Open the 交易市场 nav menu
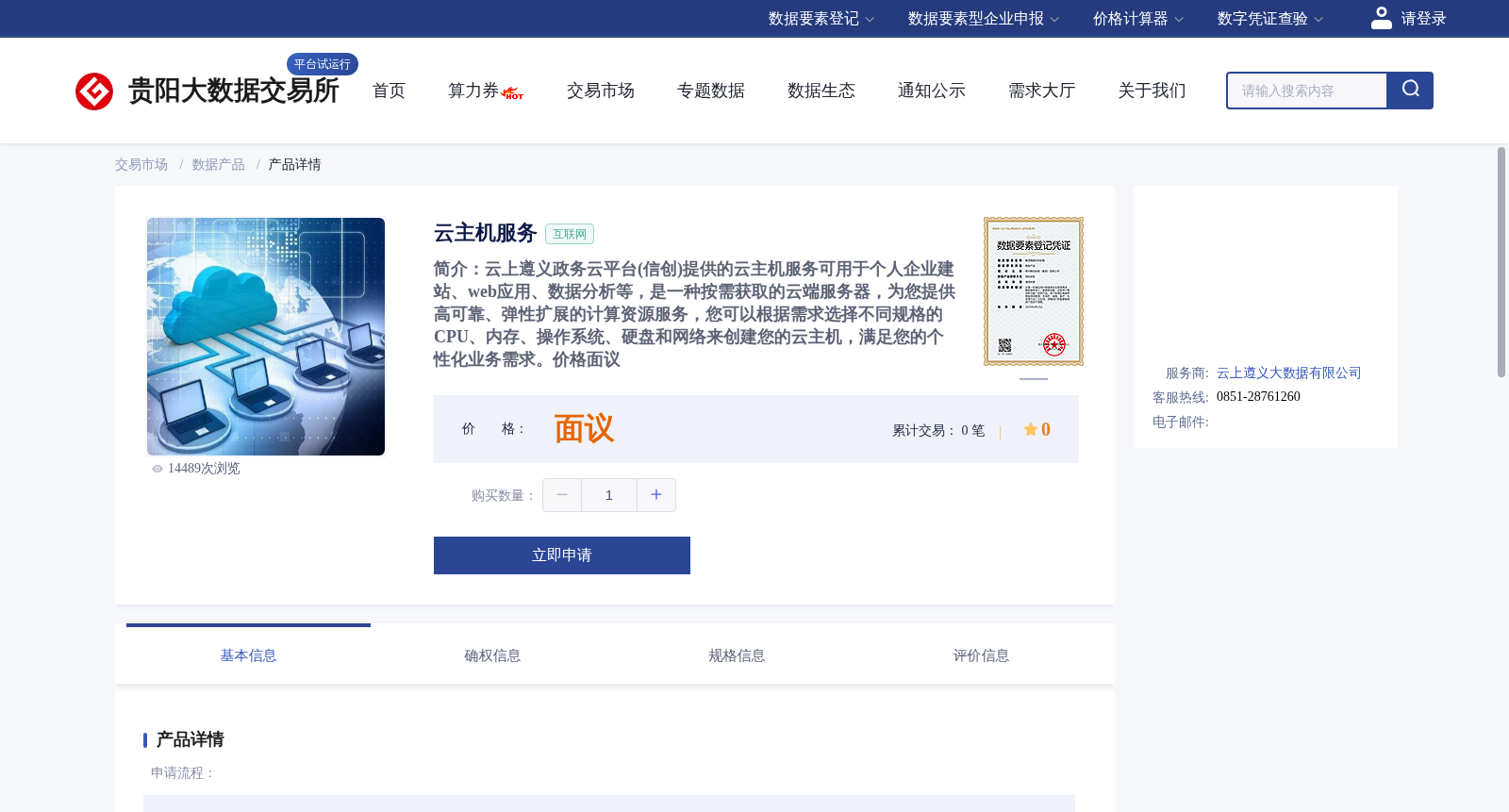Screen dimensions: 1509x812 (x=601, y=91)
